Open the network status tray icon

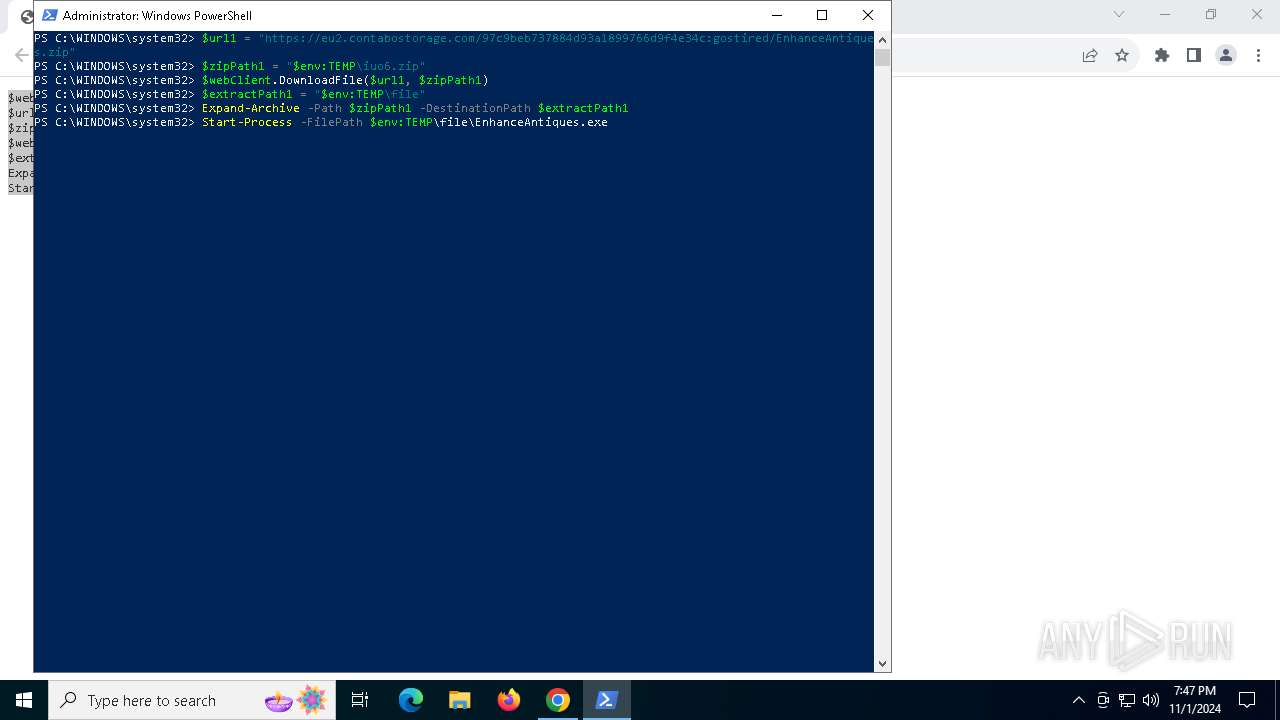1127,700
